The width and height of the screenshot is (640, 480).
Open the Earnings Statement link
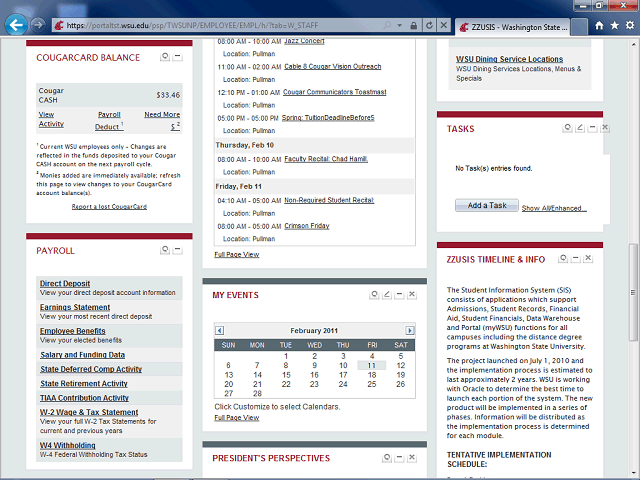click(x=75, y=307)
